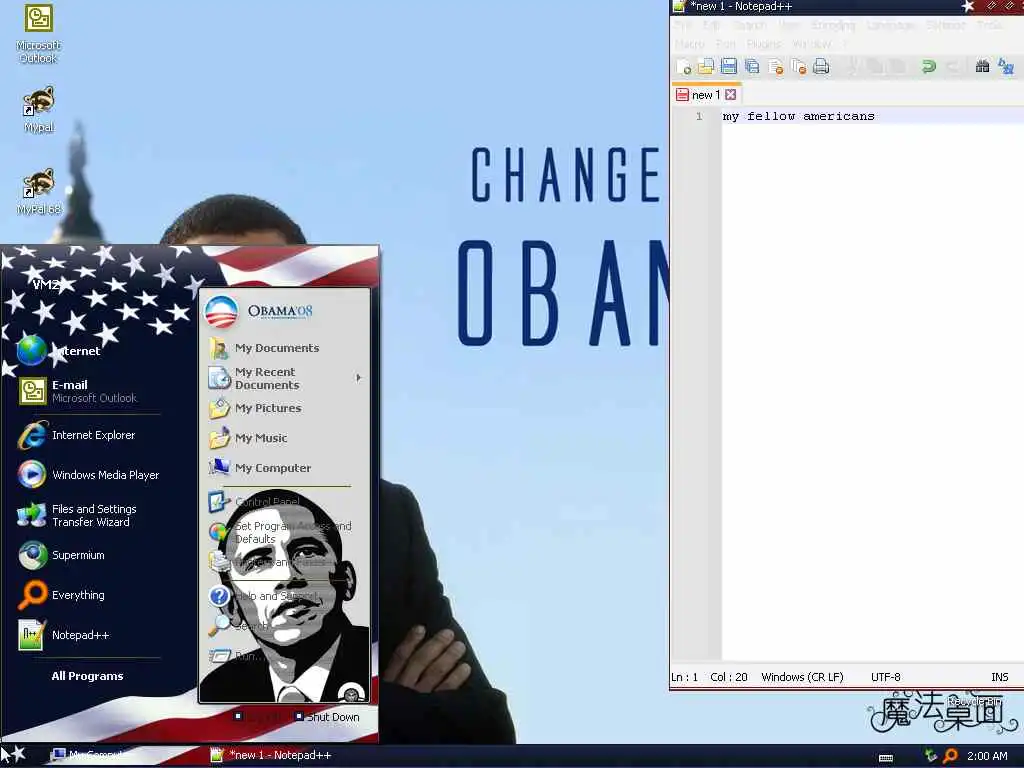Click the binoculars Find icon
The image size is (1024, 768).
982,66
